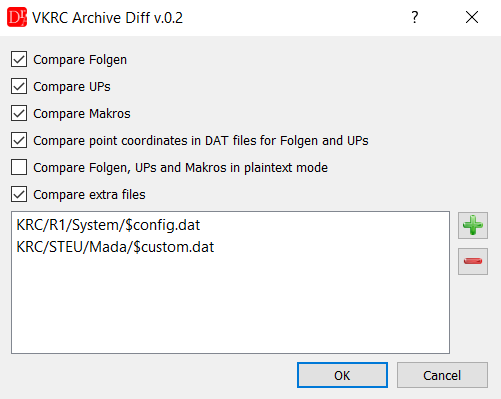Toggle the Compare UPs checkbox

tap(19, 86)
